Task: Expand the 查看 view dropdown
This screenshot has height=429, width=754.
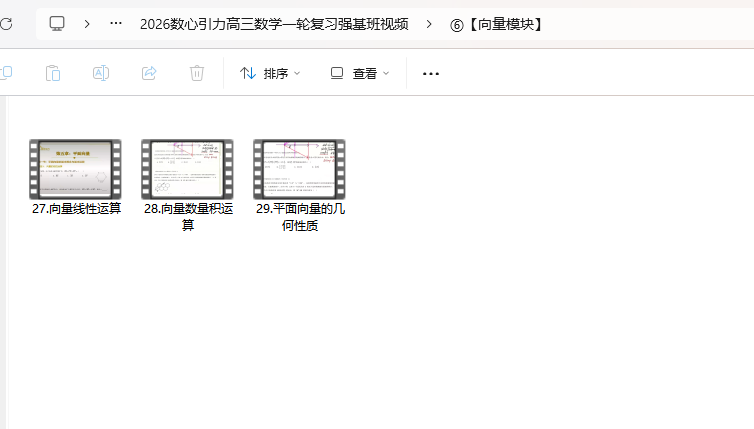Action: point(360,73)
